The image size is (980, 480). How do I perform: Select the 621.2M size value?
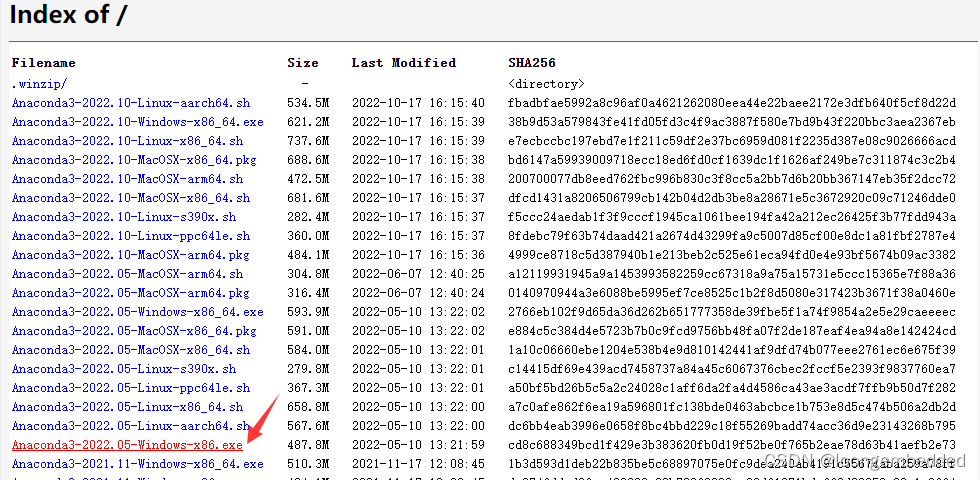308,122
